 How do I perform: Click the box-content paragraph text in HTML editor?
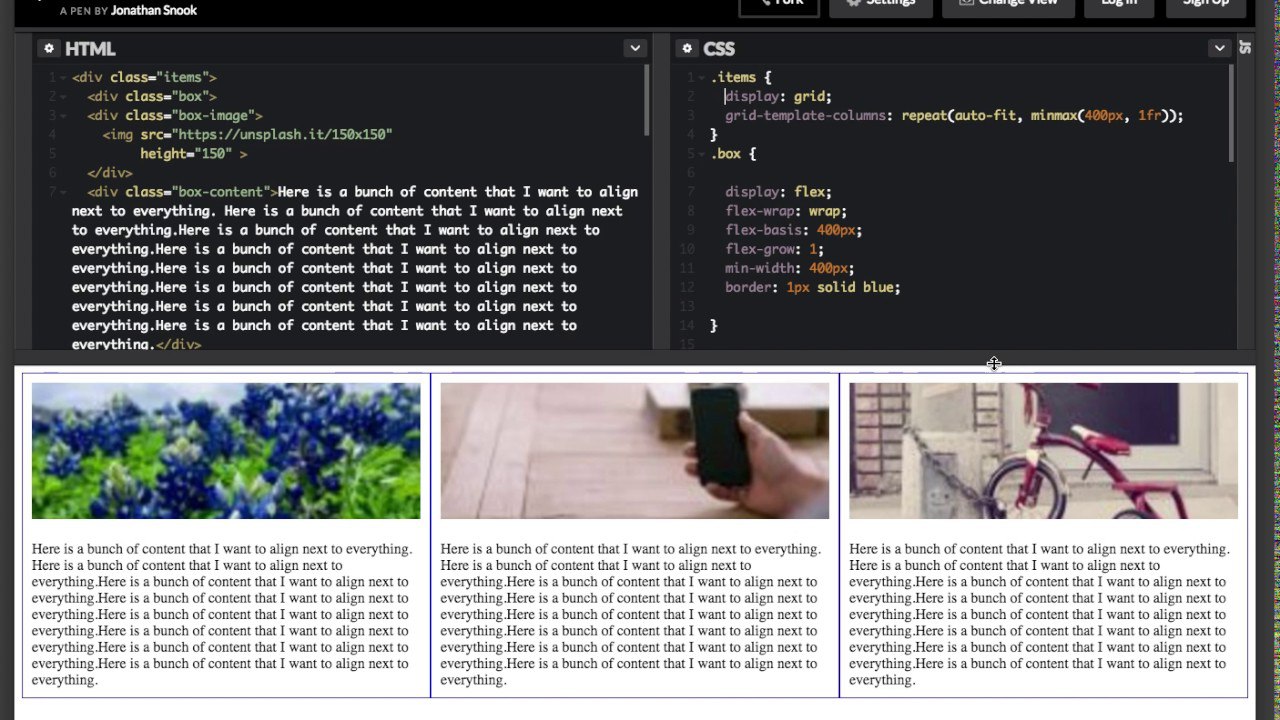click(355, 267)
